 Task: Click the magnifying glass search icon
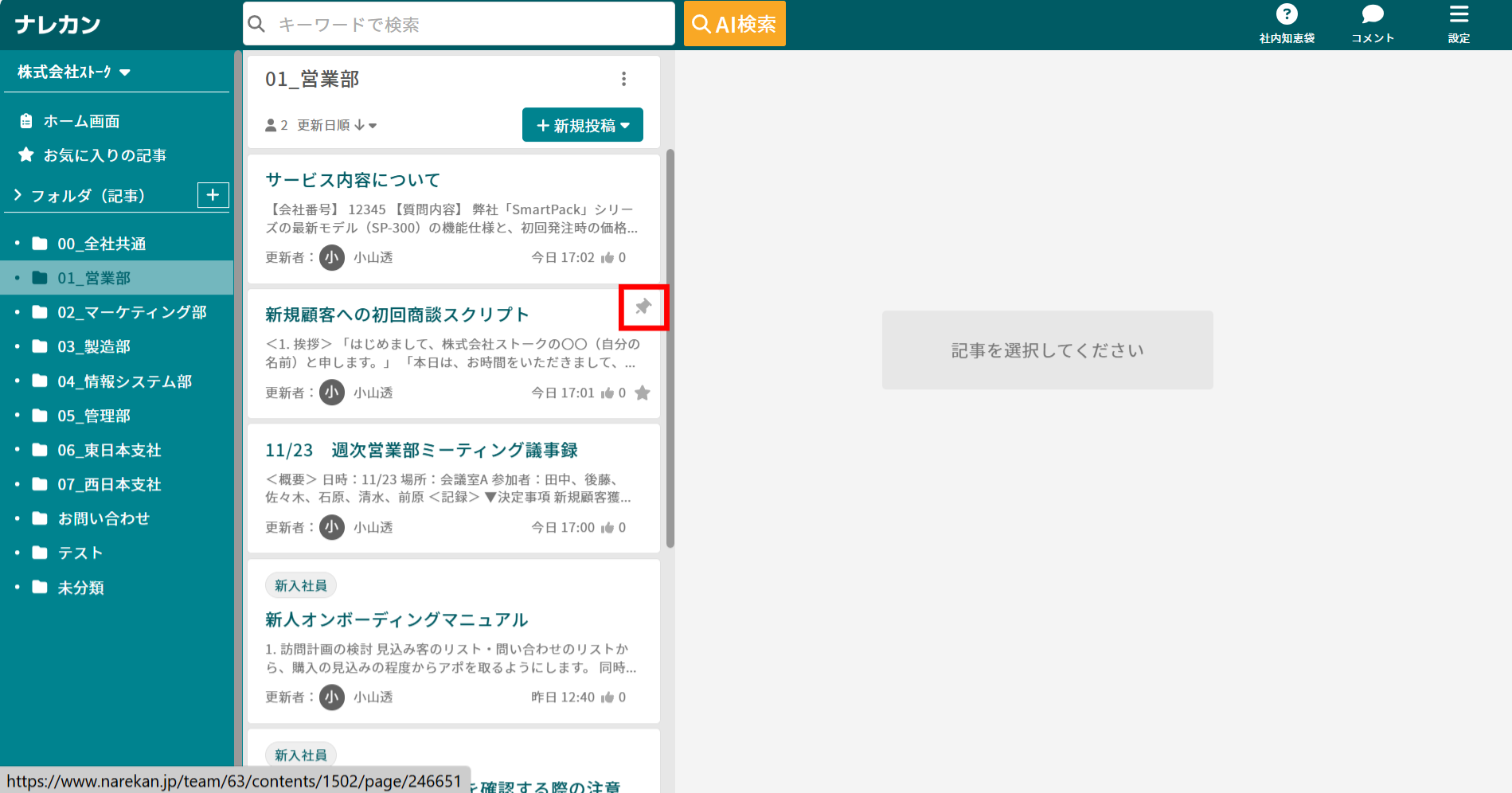tap(256, 24)
